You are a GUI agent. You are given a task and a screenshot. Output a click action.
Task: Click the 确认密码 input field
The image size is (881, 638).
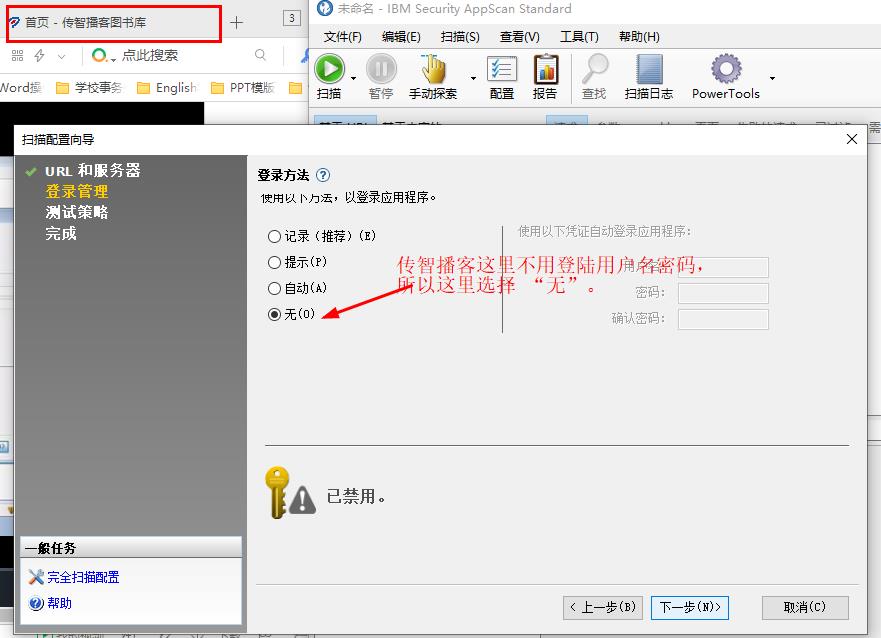coord(723,319)
